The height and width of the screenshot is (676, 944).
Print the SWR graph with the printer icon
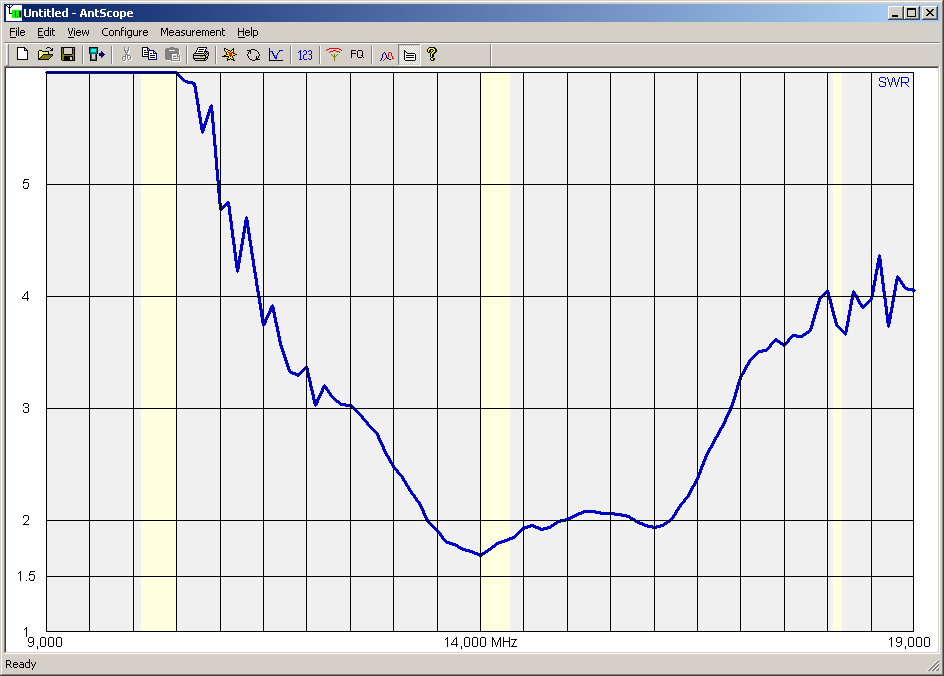tap(201, 54)
